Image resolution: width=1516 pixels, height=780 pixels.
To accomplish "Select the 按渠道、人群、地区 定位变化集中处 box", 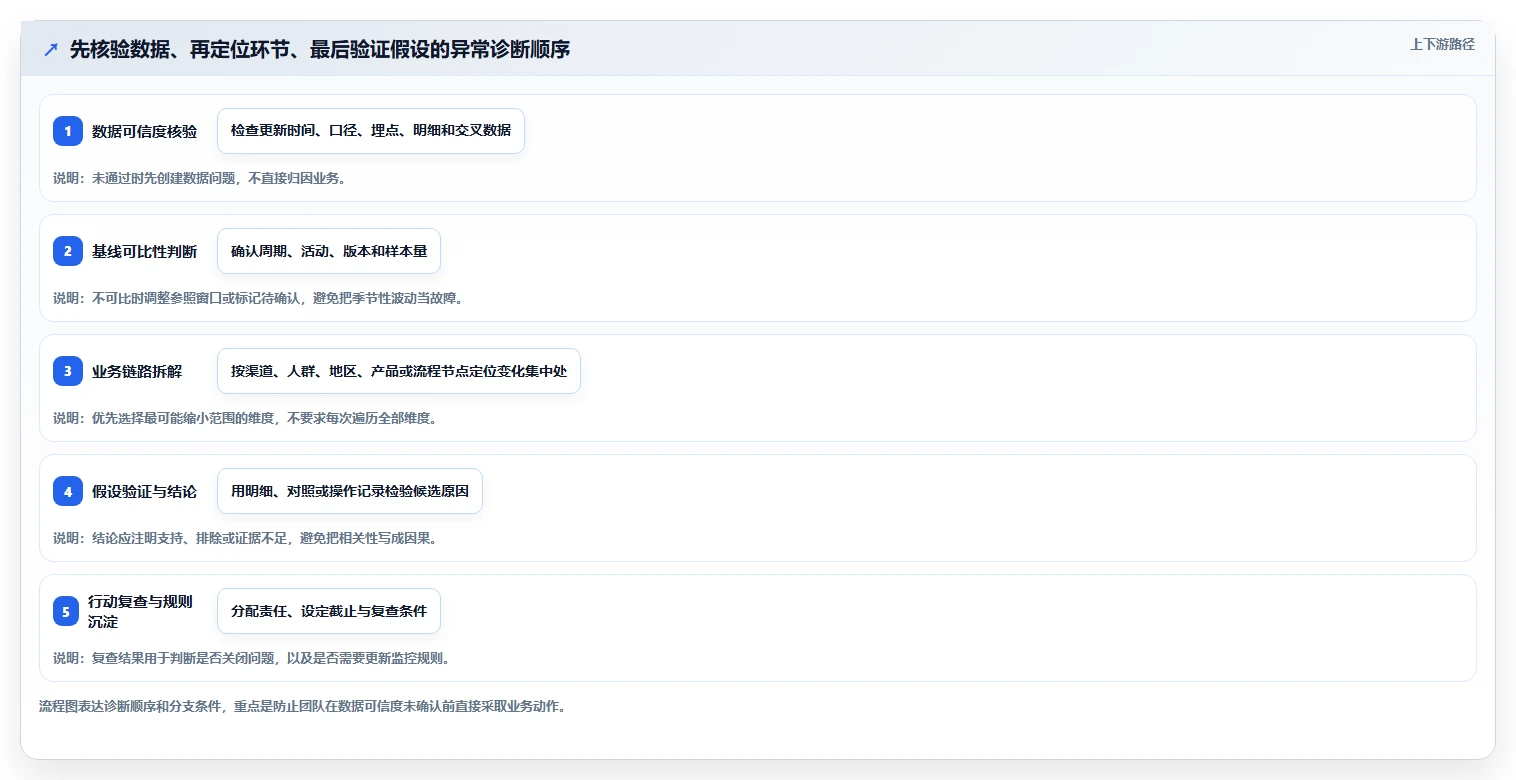I will (x=399, y=371).
